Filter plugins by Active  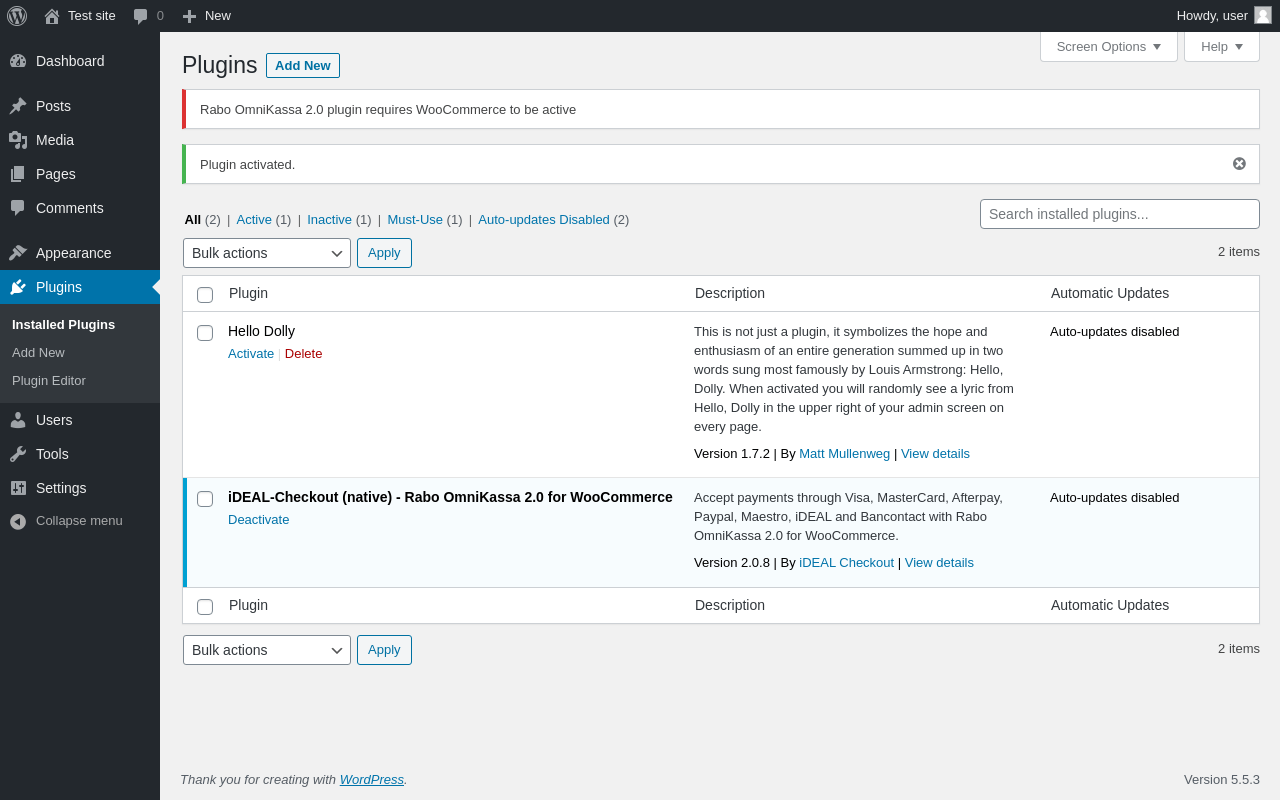pos(254,220)
